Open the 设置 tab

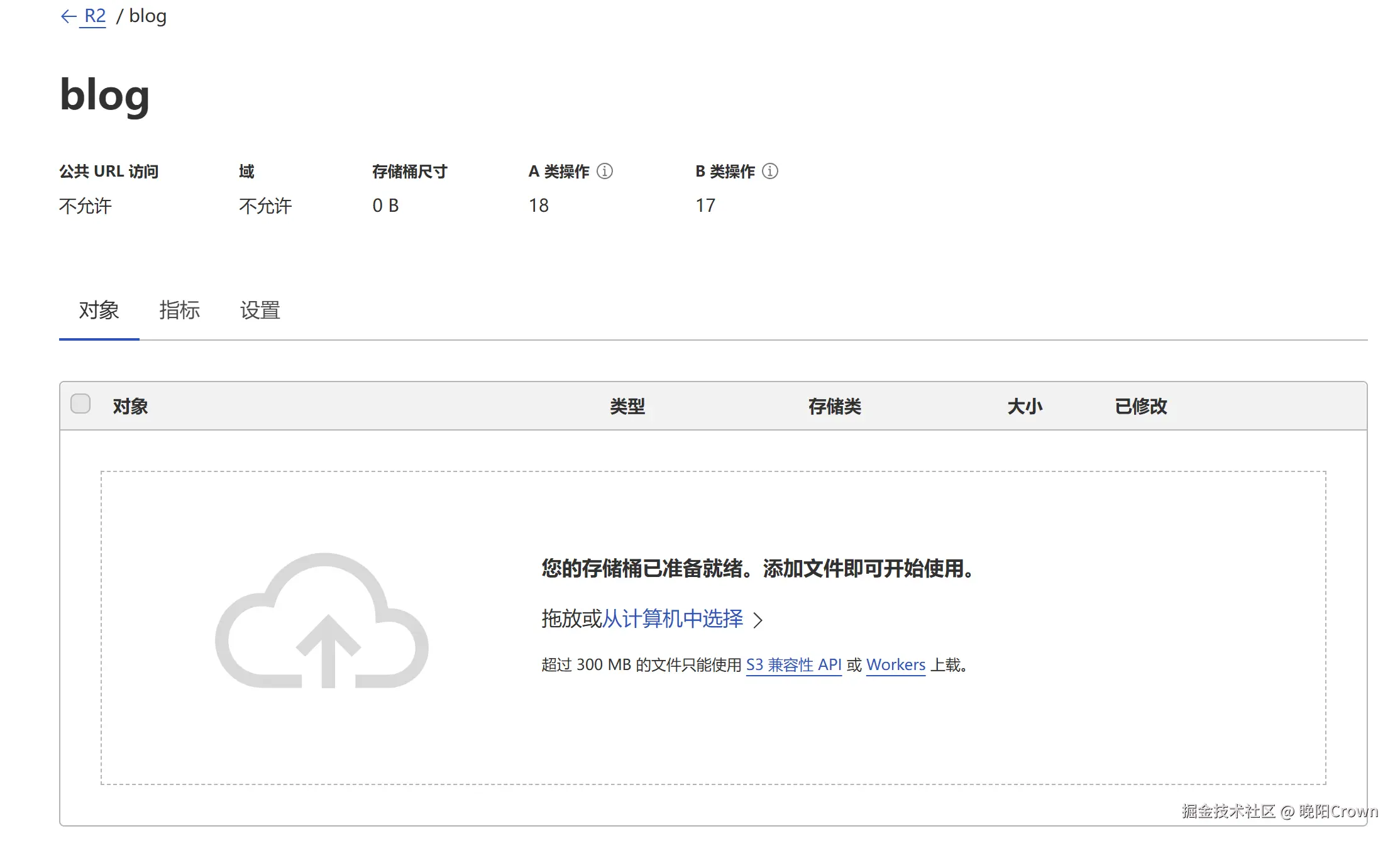point(260,310)
